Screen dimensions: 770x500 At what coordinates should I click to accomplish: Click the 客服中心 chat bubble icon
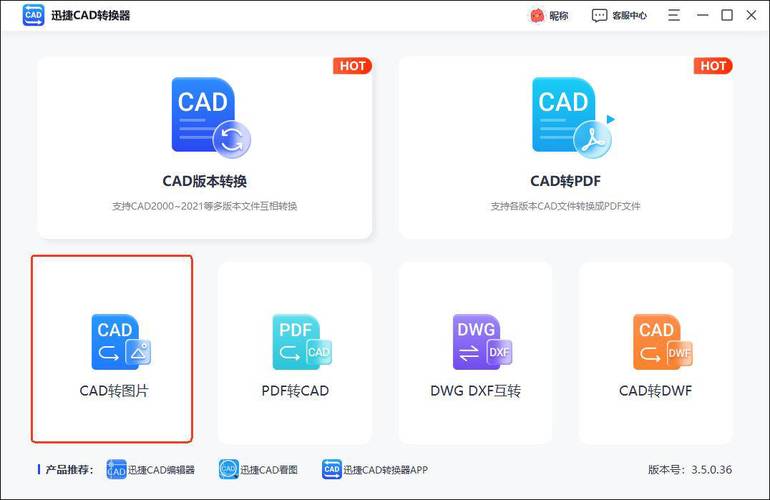(x=599, y=16)
